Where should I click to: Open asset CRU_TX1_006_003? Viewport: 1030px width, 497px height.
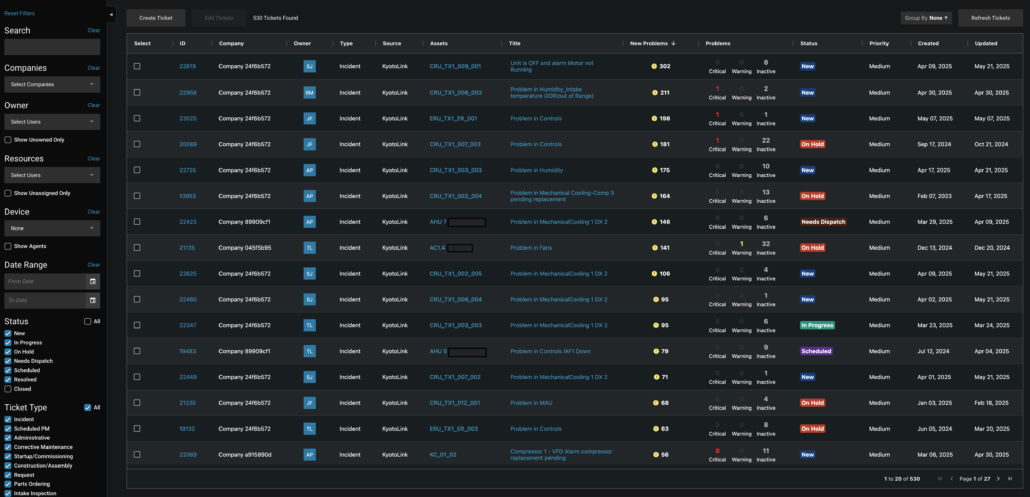click(x=455, y=93)
